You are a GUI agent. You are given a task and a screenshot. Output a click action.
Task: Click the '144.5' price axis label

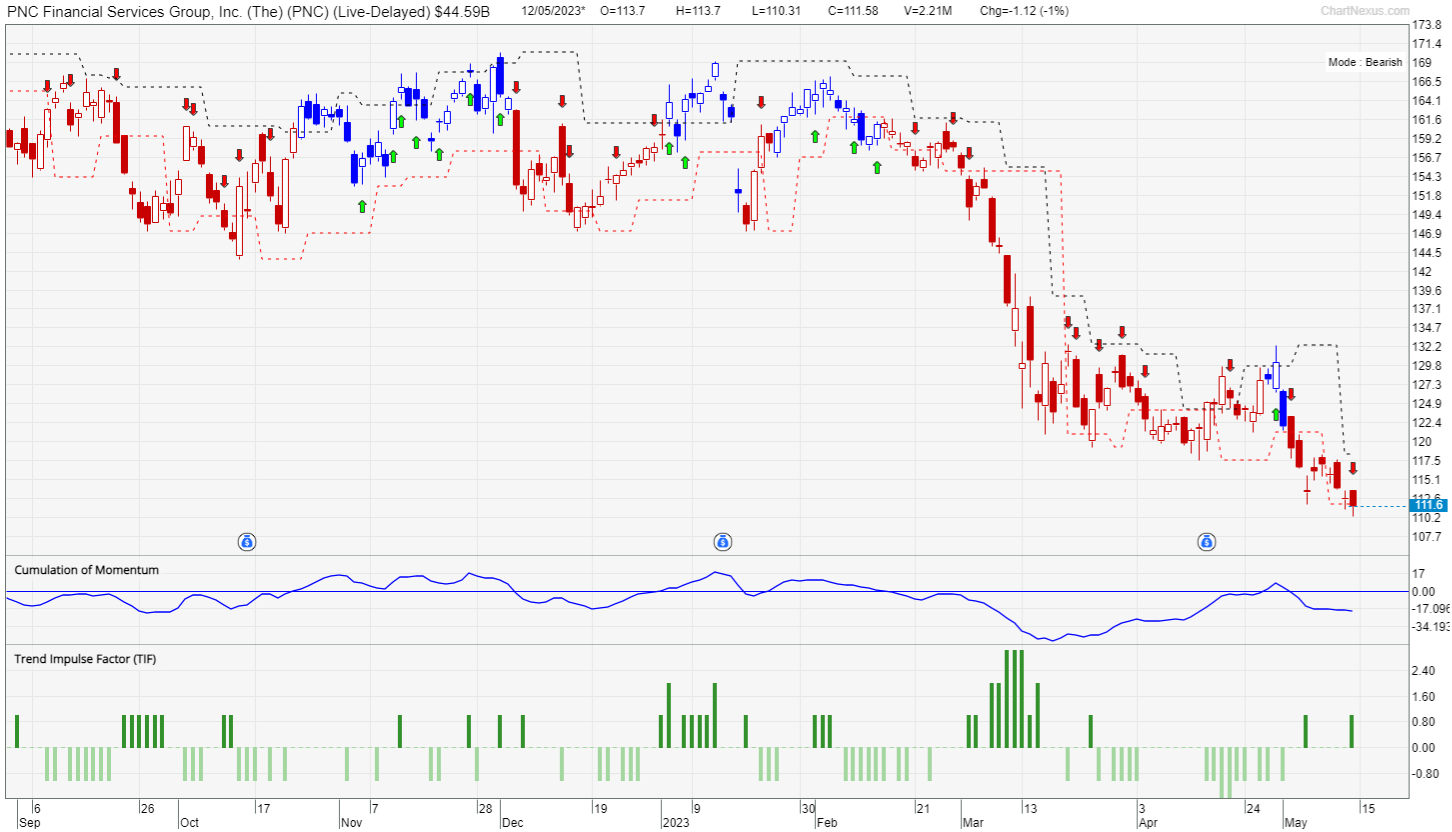1427,252
